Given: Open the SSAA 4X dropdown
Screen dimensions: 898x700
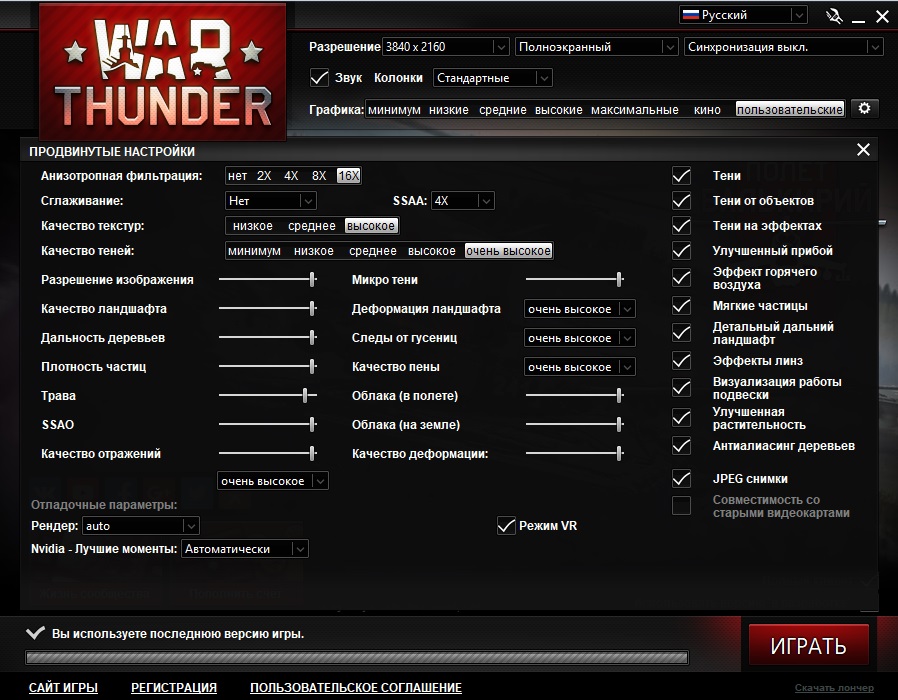Looking at the screenshot, I should pos(463,201).
